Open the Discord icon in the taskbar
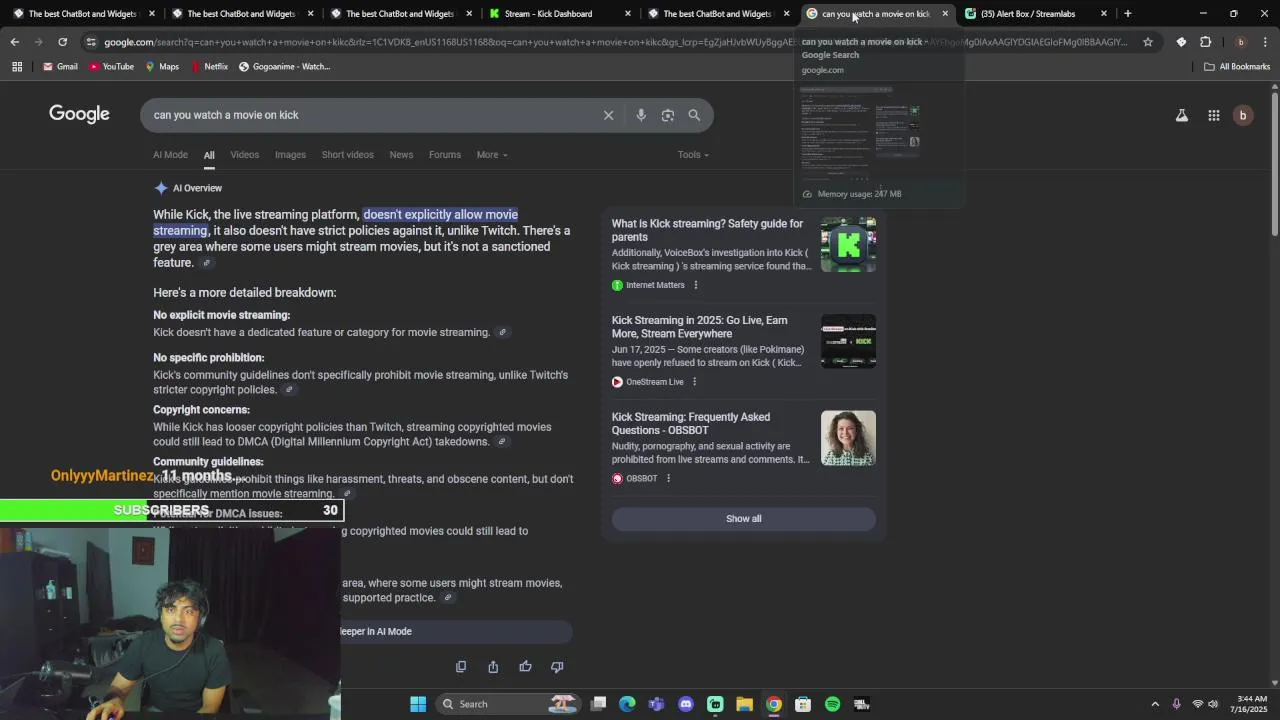The width and height of the screenshot is (1280, 720). [686, 704]
